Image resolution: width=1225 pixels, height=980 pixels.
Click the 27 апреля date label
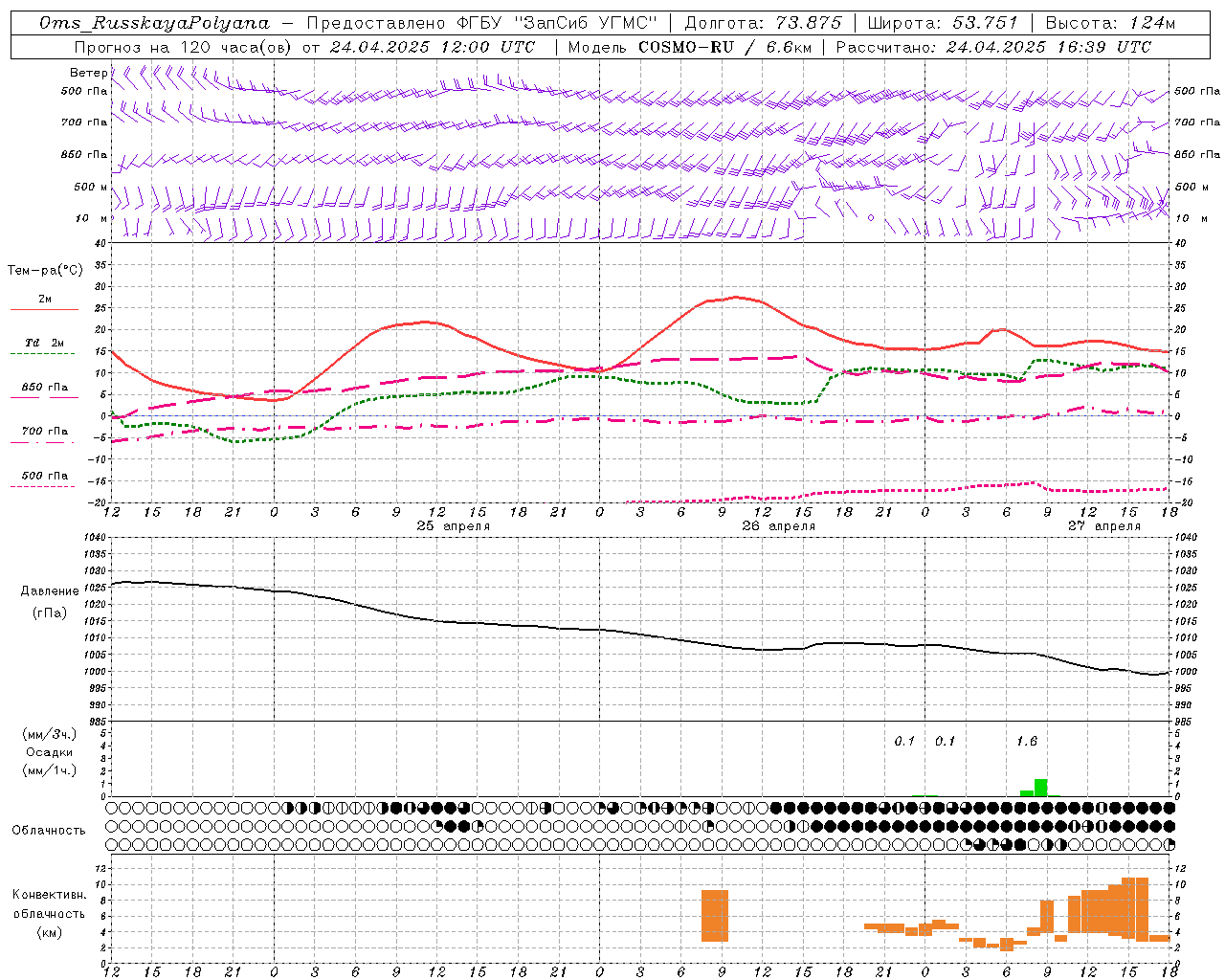(1104, 526)
